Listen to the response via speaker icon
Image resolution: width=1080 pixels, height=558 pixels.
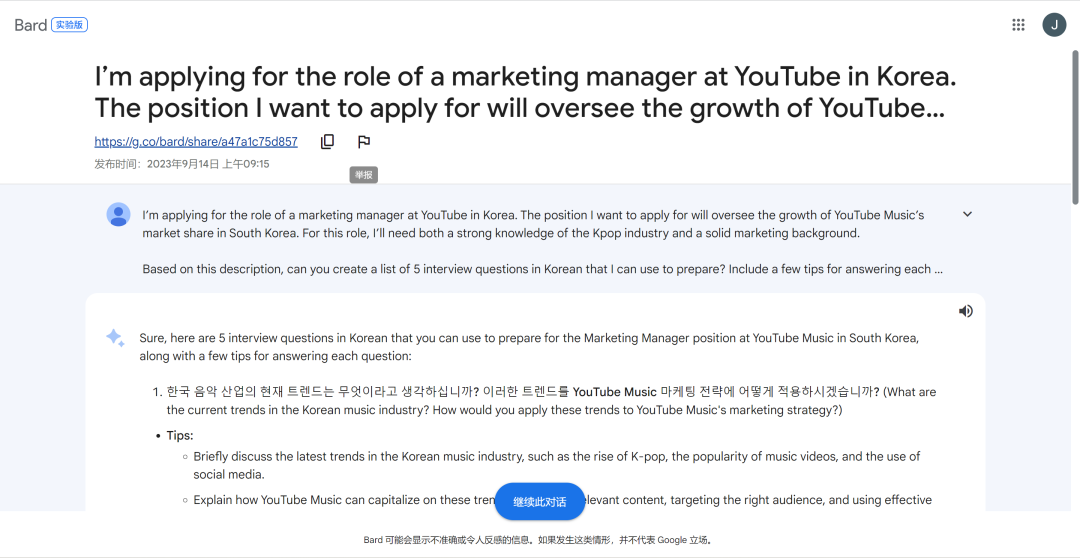click(966, 311)
